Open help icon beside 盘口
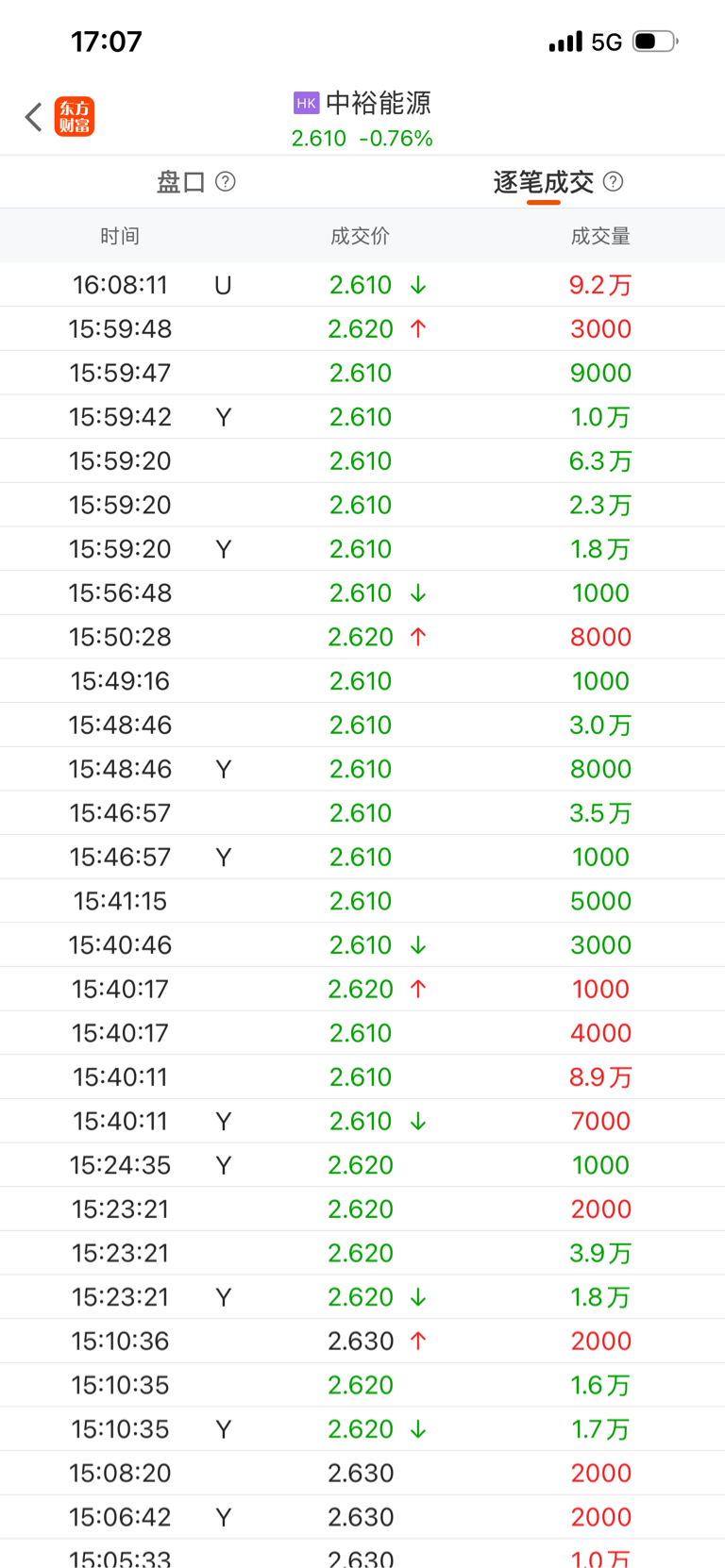 coord(226,181)
